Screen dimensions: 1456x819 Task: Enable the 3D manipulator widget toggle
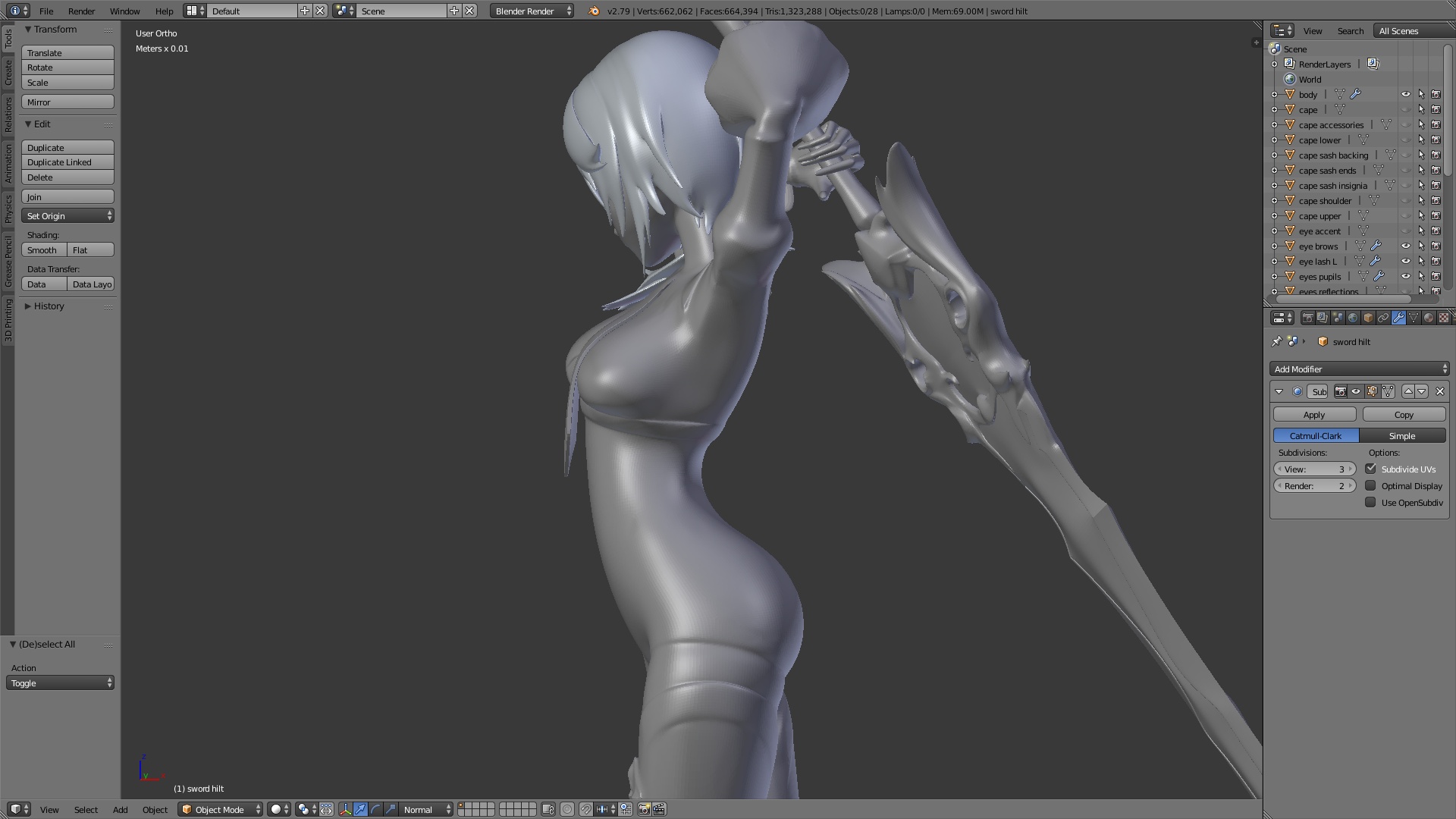point(345,809)
